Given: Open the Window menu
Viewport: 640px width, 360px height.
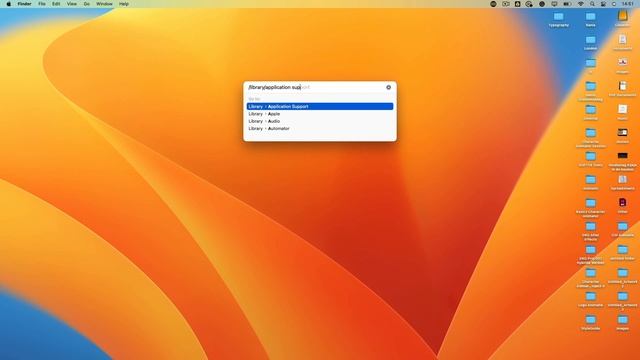Looking at the screenshot, I should click(x=104, y=4).
